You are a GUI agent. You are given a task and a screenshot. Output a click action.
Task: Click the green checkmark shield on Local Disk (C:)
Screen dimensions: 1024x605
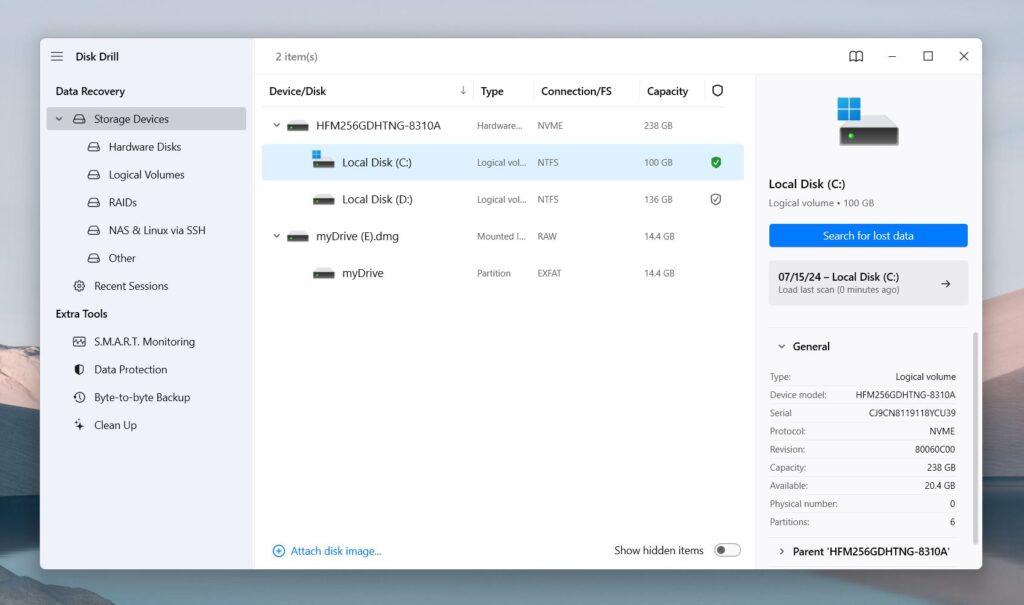coord(716,162)
